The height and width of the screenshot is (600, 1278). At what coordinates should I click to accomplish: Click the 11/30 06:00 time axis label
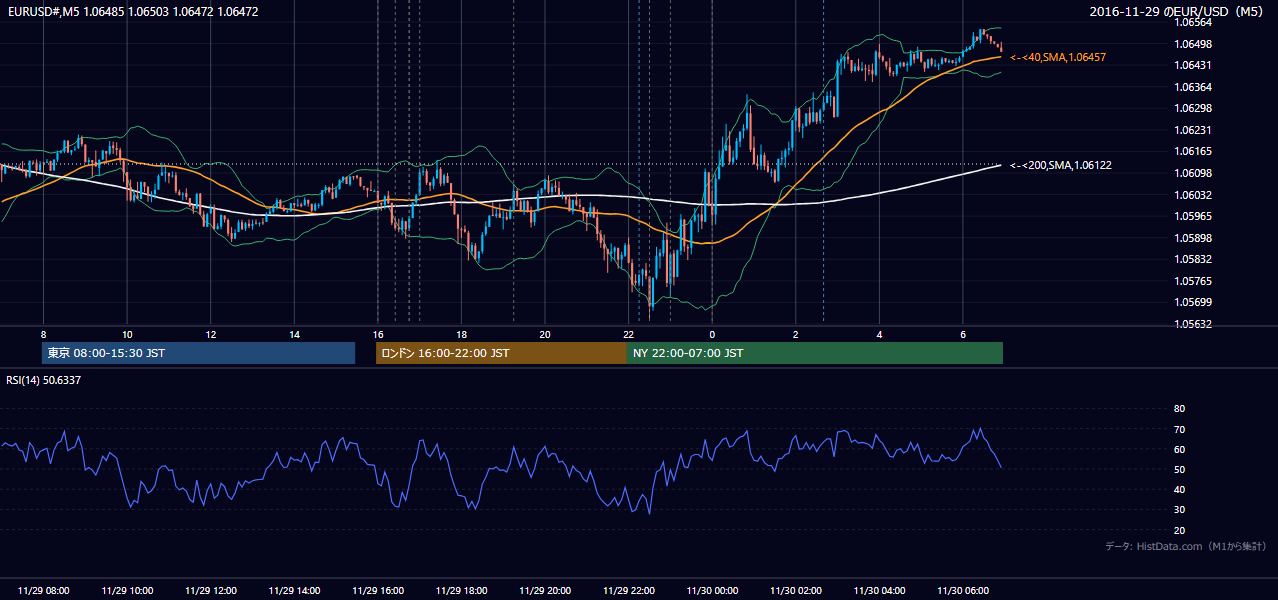[963, 591]
